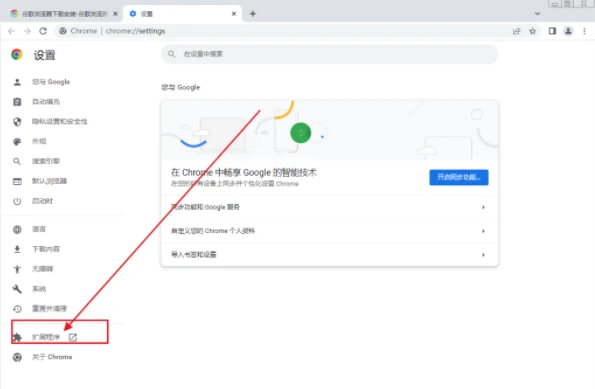
Task: Expand 自定义您的 Chrome 个人资料 row
Action: [329, 231]
